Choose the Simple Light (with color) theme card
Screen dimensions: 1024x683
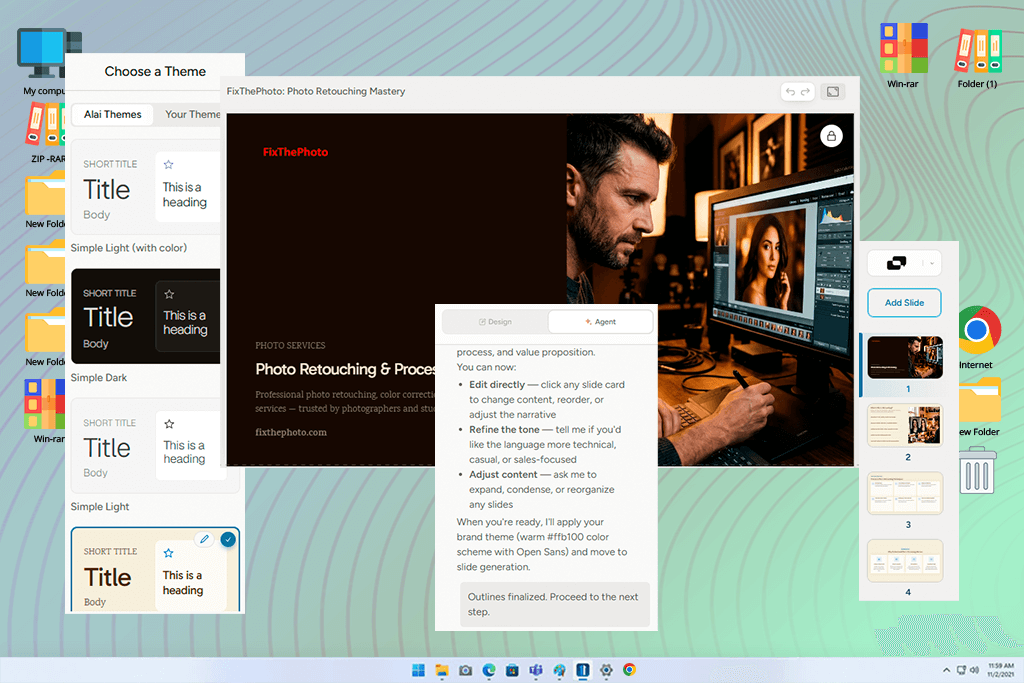(146, 187)
